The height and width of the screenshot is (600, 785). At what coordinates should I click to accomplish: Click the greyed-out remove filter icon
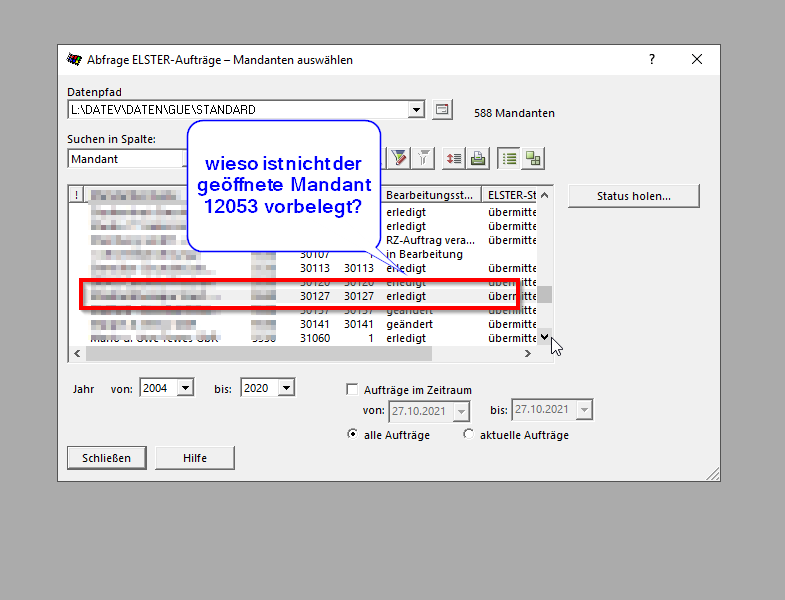click(x=424, y=159)
